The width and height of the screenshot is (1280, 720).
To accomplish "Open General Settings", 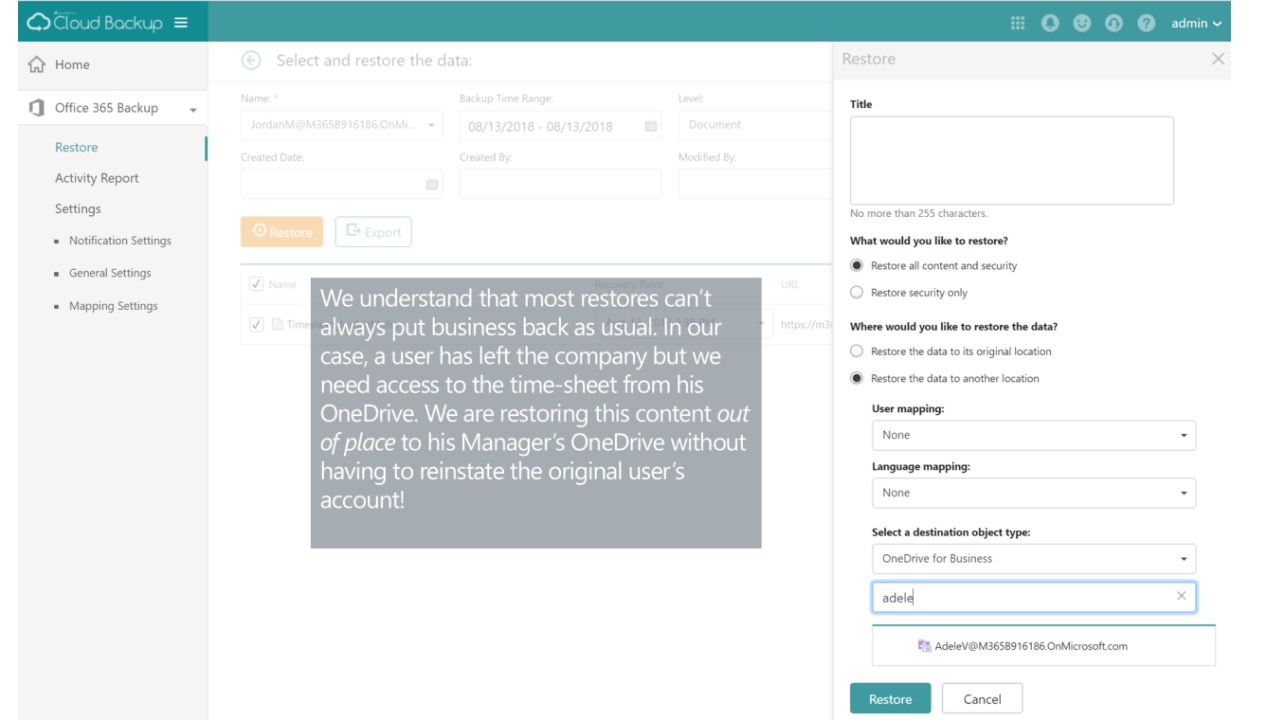I will tap(110, 273).
